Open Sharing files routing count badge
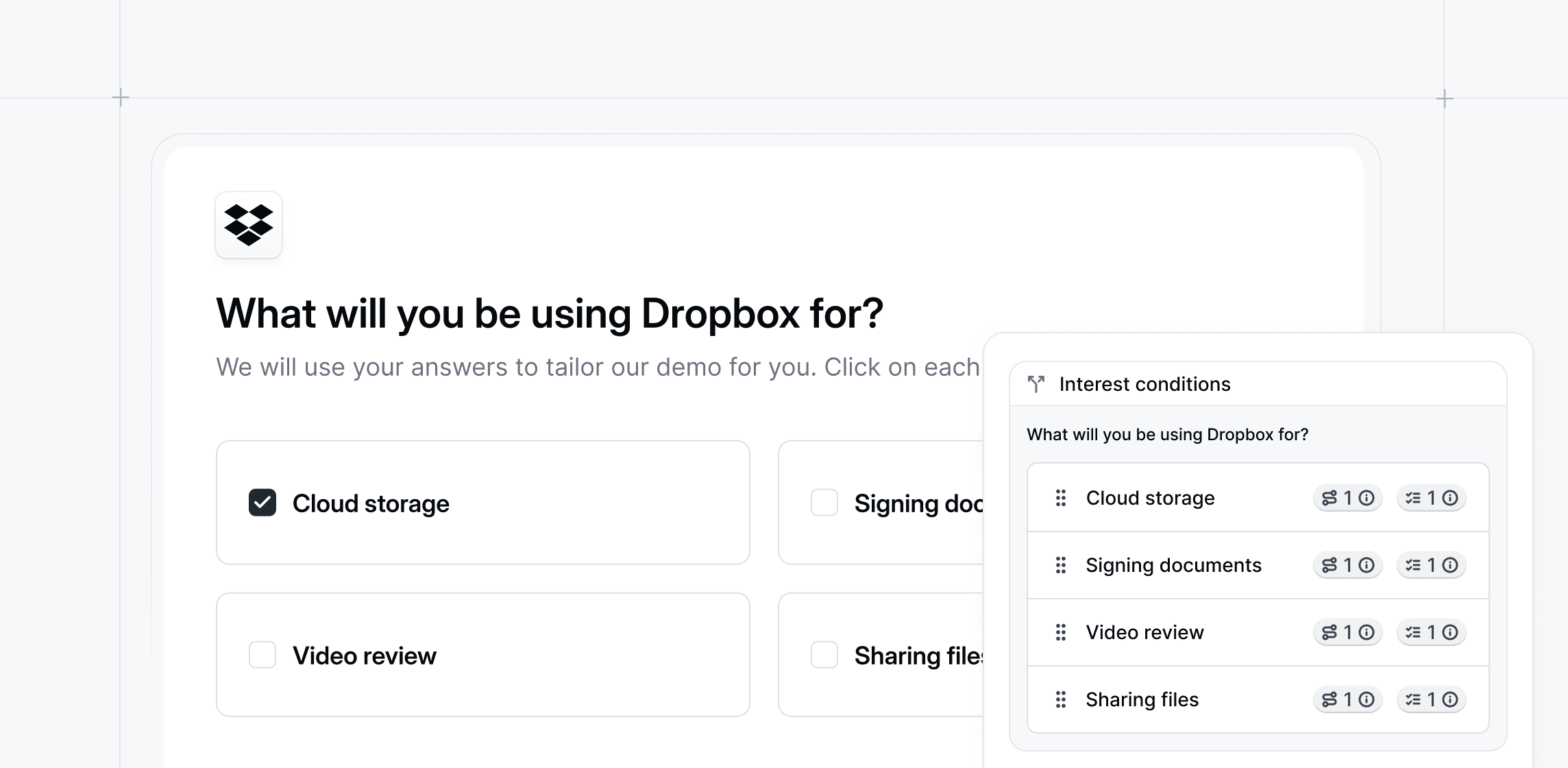 pyautogui.click(x=1348, y=699)
